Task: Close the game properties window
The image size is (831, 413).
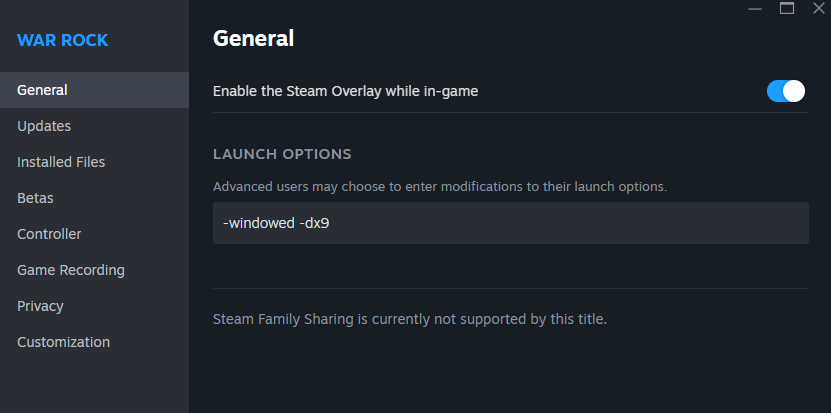Action: 817,8
